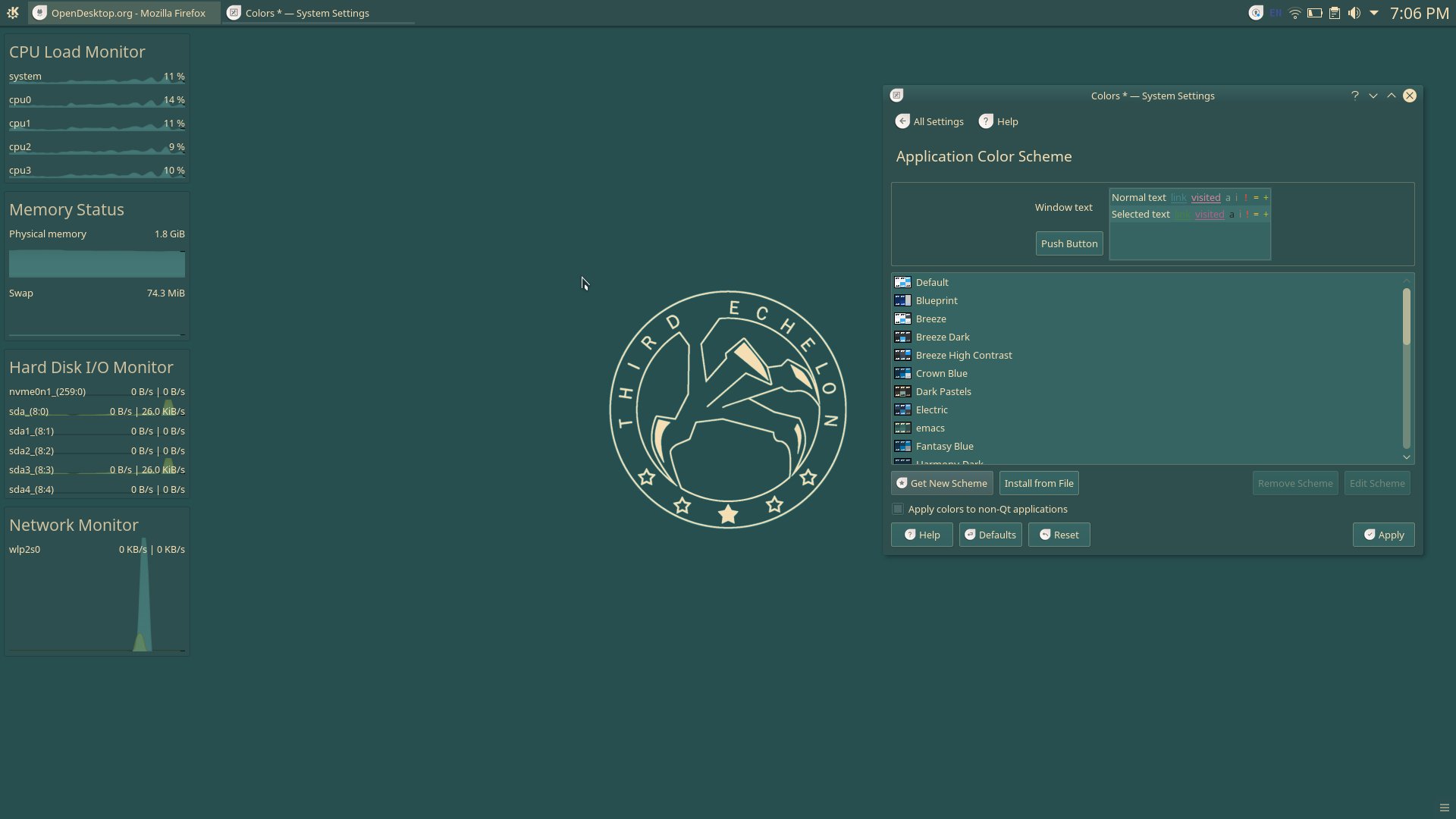Click the title bar question mark button
The image size is (1456, 819).
1354,96
